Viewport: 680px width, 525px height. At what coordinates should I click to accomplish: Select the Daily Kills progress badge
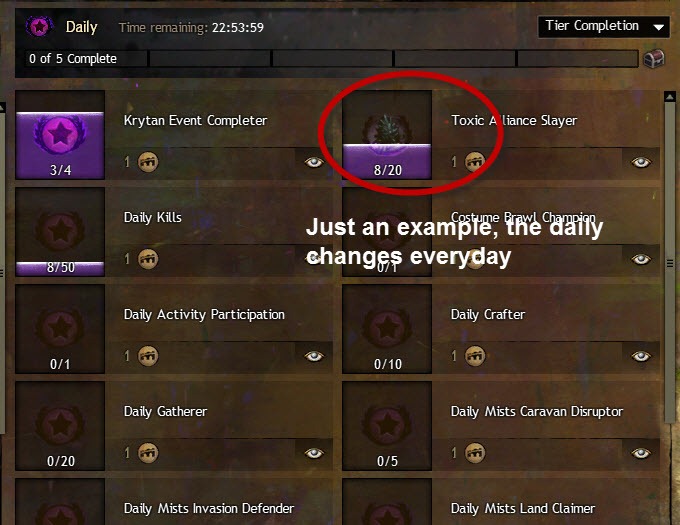(60, 232)
